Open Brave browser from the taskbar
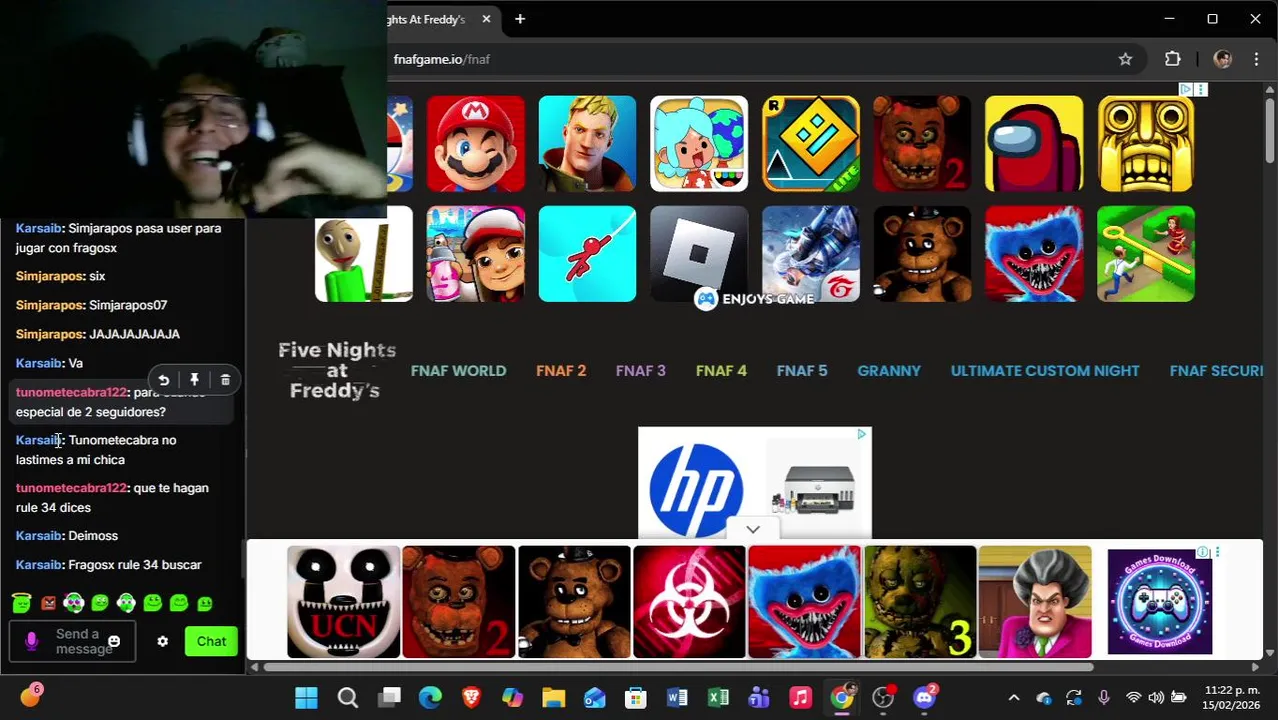This screenshot has height=720, width=1278. point(471,697)
